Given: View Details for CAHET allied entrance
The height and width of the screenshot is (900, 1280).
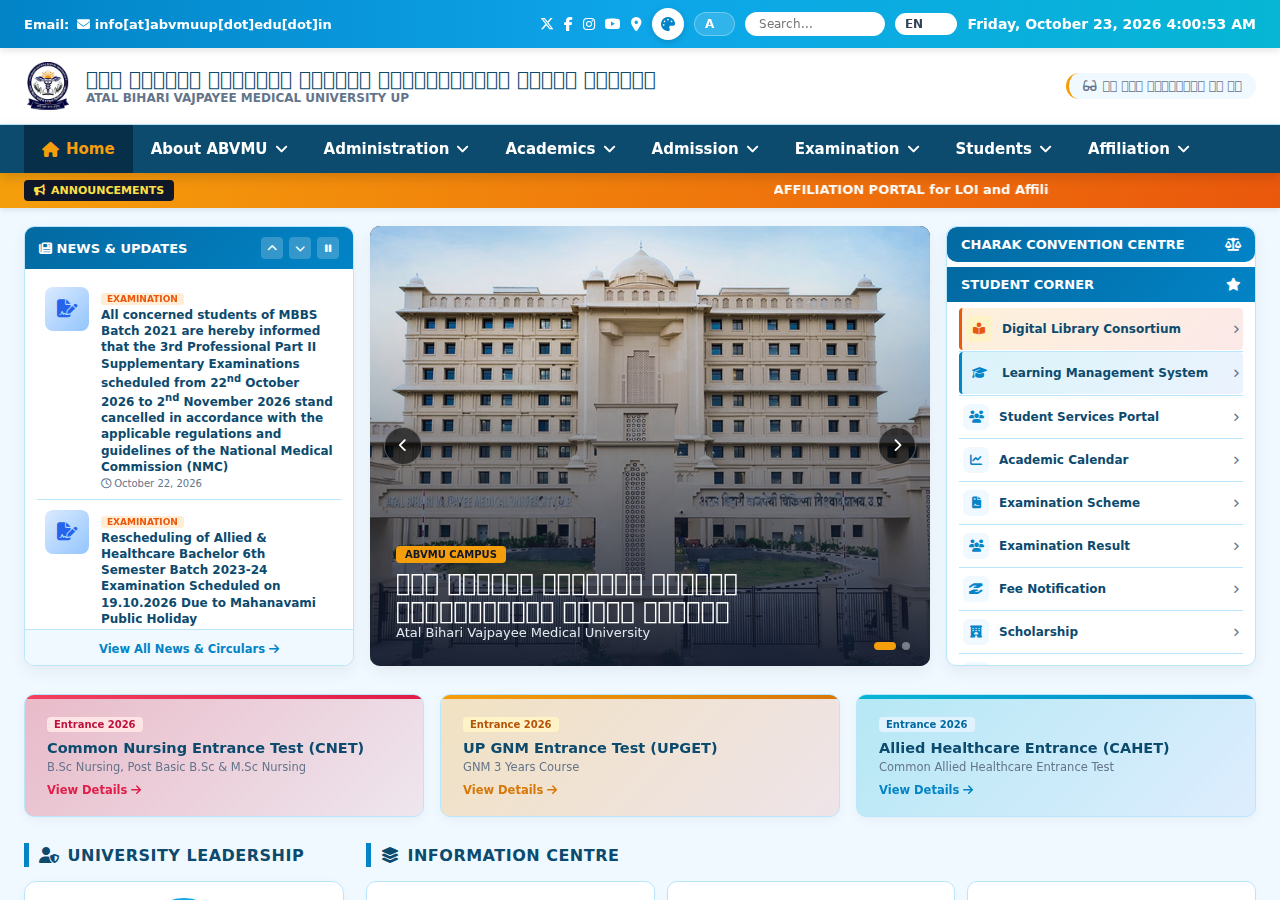Looking at the screenshot, I should tap(926, 790).
